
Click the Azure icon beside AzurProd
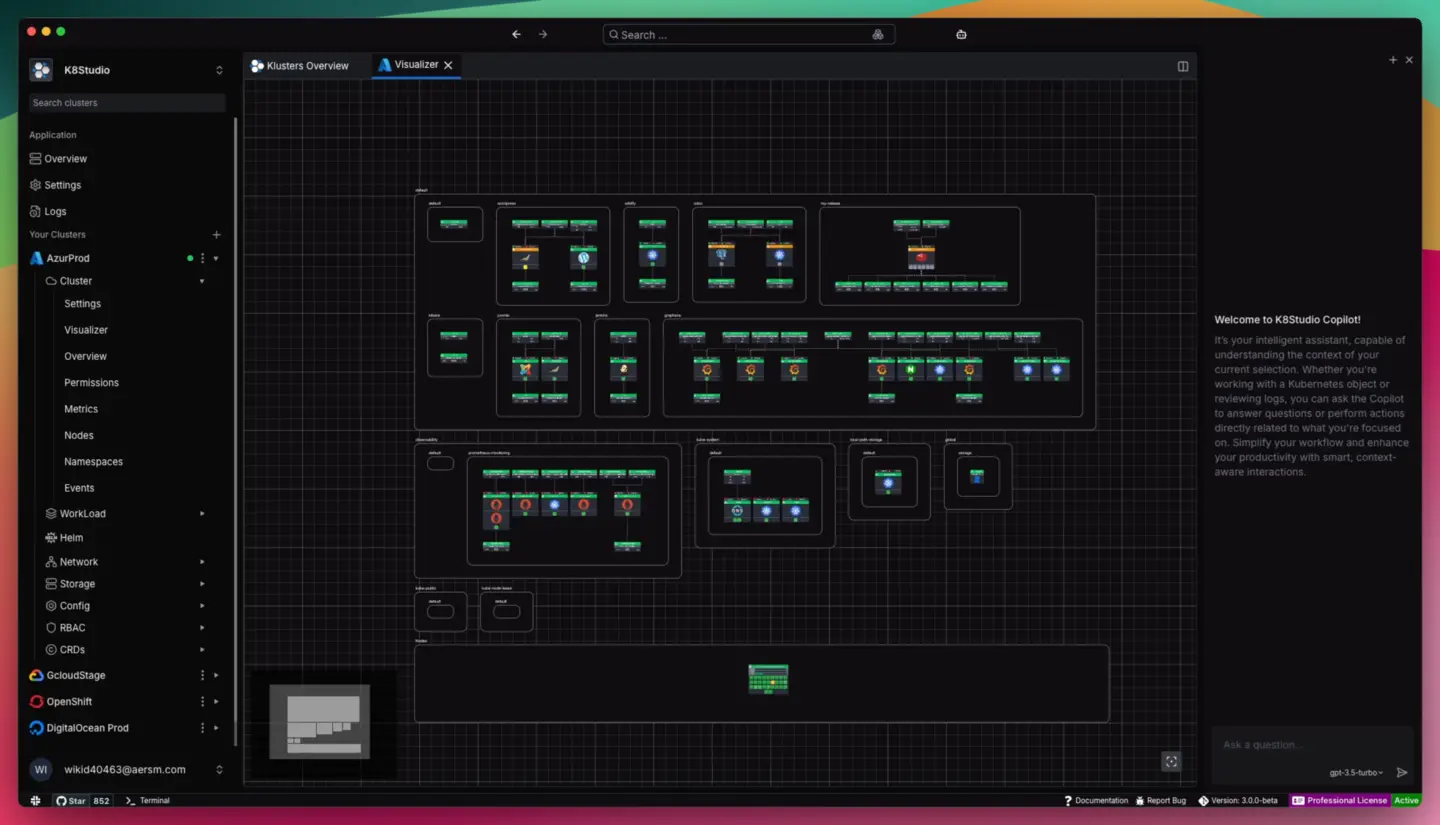(x=36, y=258)
